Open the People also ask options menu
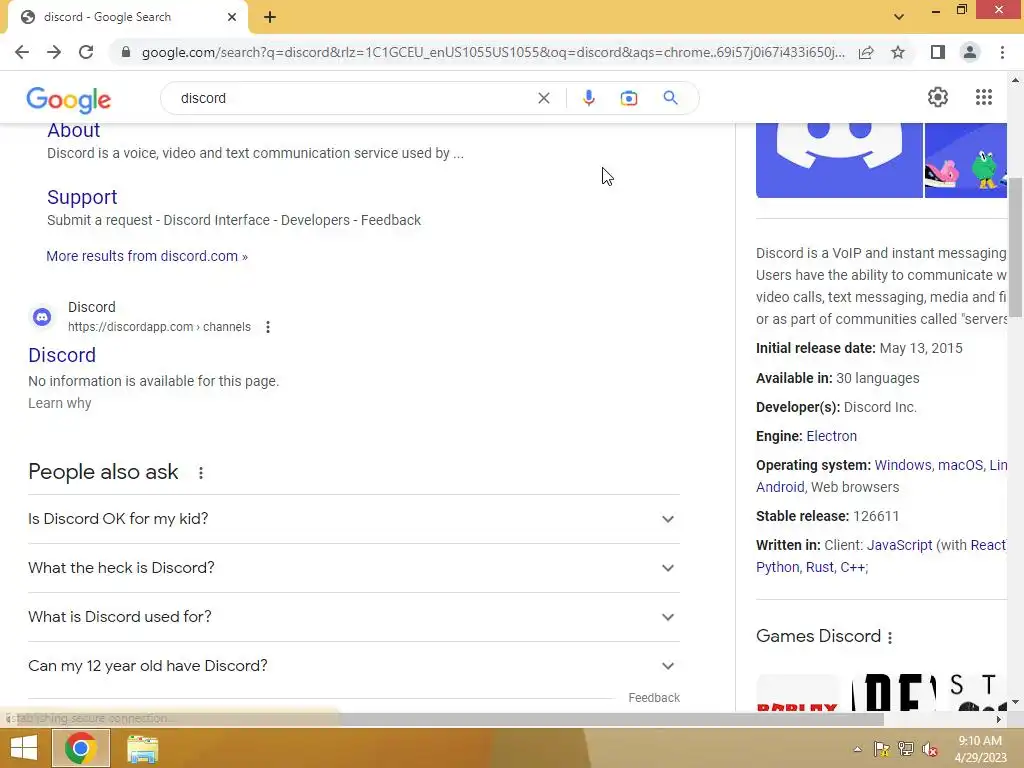The width and height of the screenshot is (1024, 768). (x=201, y=473)
